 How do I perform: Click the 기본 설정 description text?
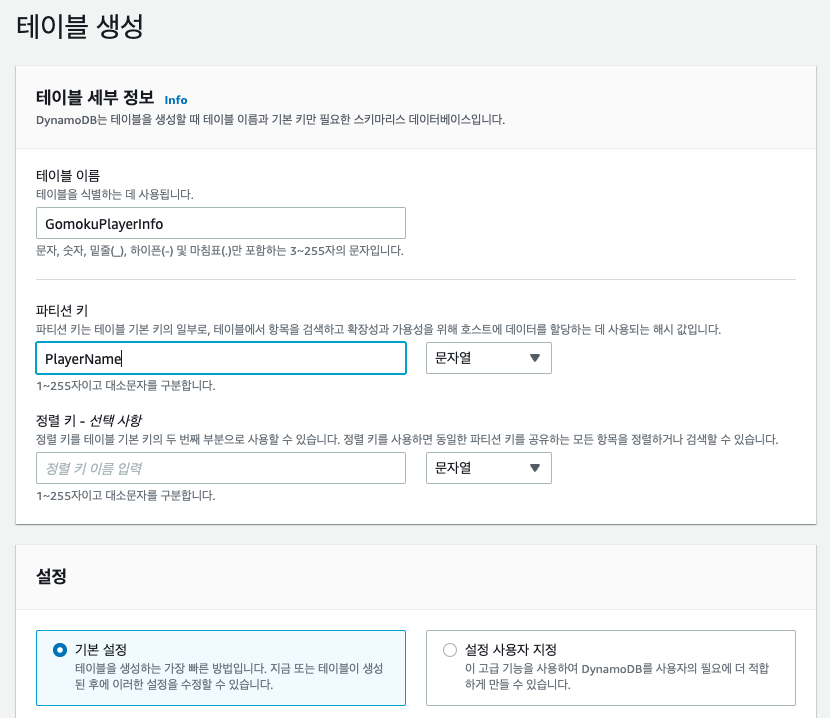pyautogui.click(x=229, y=676)
